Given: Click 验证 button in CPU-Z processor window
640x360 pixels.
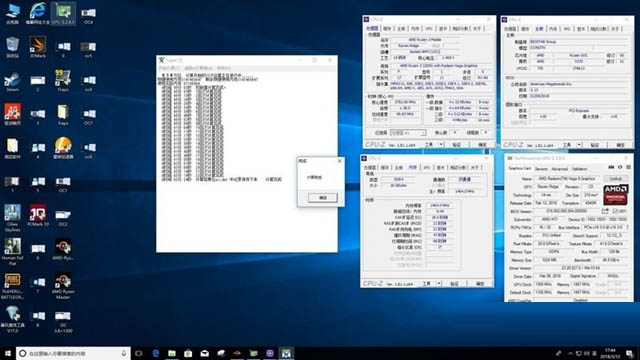Looking at the screenshot, I should (x=457, y=144).
